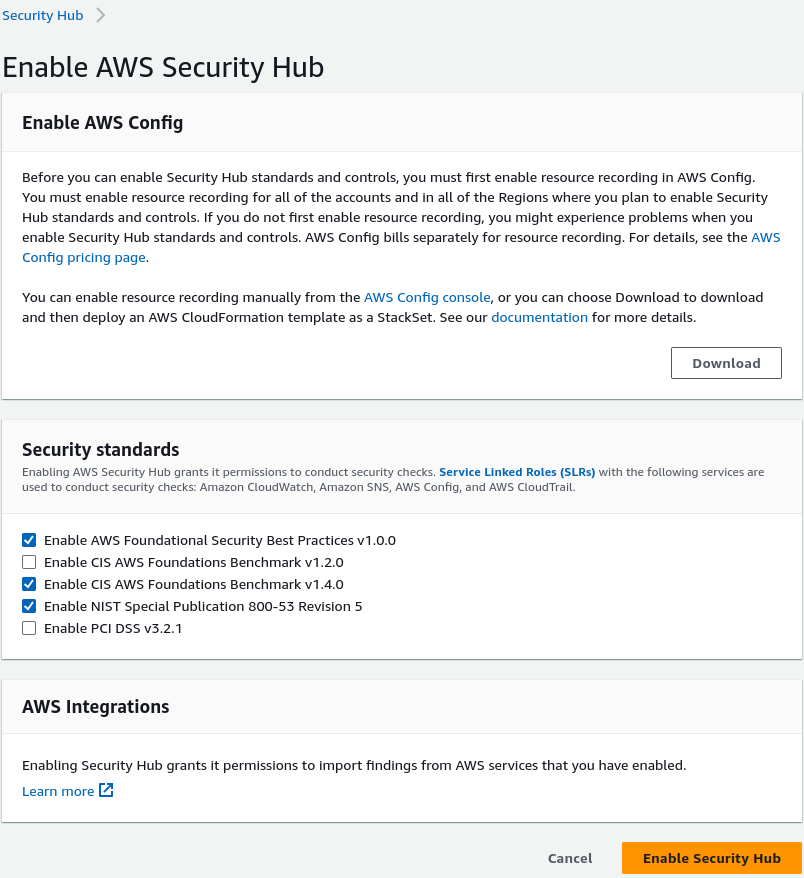
Task: Select the Enable AWS Config section heading
Action: [x=102, y=123]
